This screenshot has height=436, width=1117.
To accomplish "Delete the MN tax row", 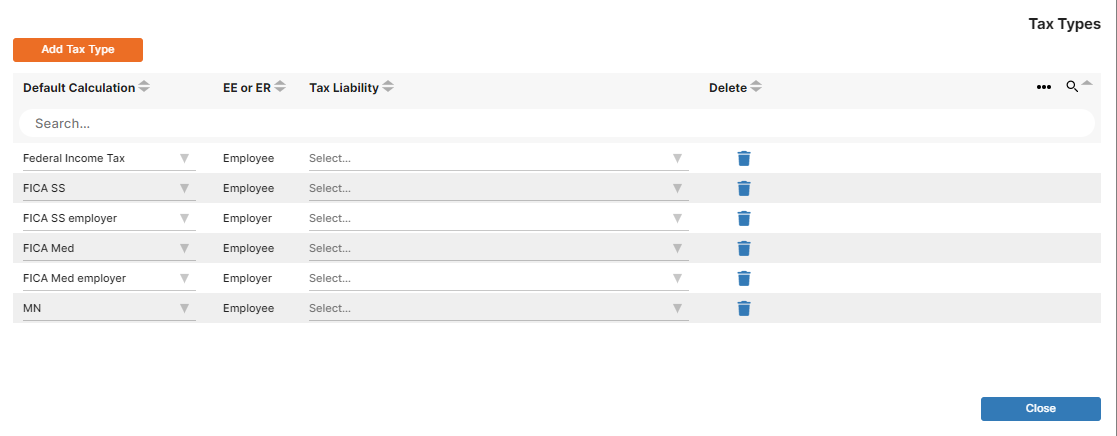I will click(744, 308).
